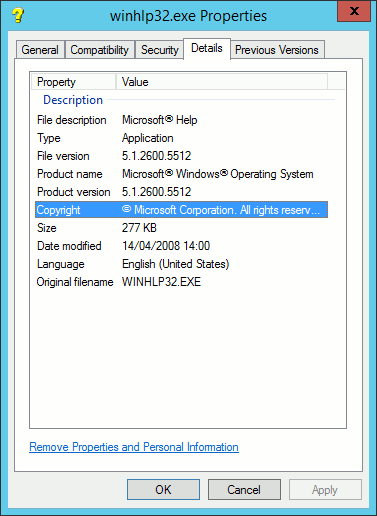The width and height of the screenshot is (377, 516).
Task: Click Microsoft® Windows® Operating System value
Action: coord(218,174)
